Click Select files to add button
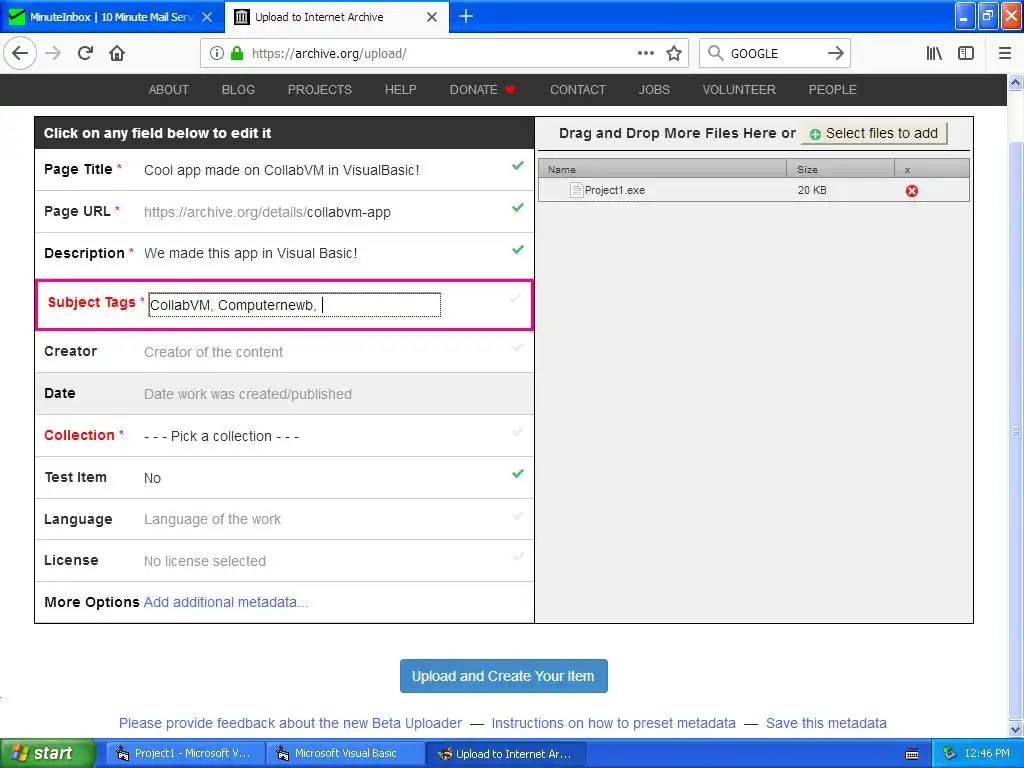 tap(874, 133)
